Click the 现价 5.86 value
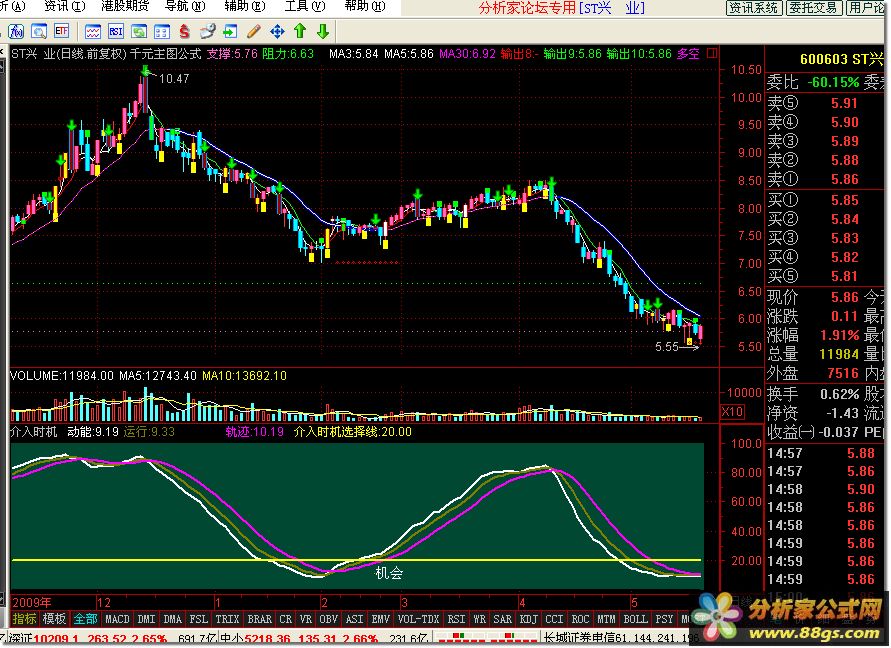The image size is (891, 648). pyautogui.click(x=844, y=297)
